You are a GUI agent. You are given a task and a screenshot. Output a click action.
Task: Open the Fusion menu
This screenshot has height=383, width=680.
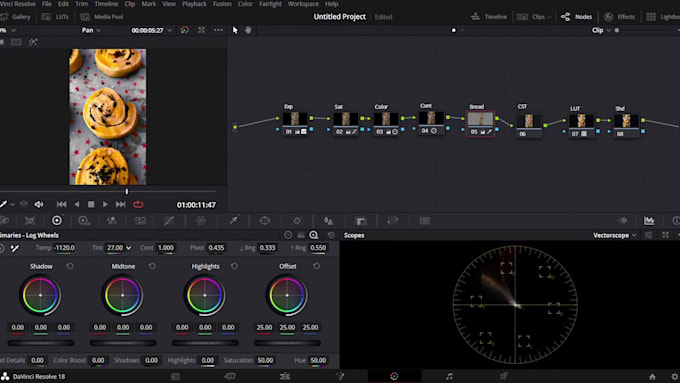(222, 4)
